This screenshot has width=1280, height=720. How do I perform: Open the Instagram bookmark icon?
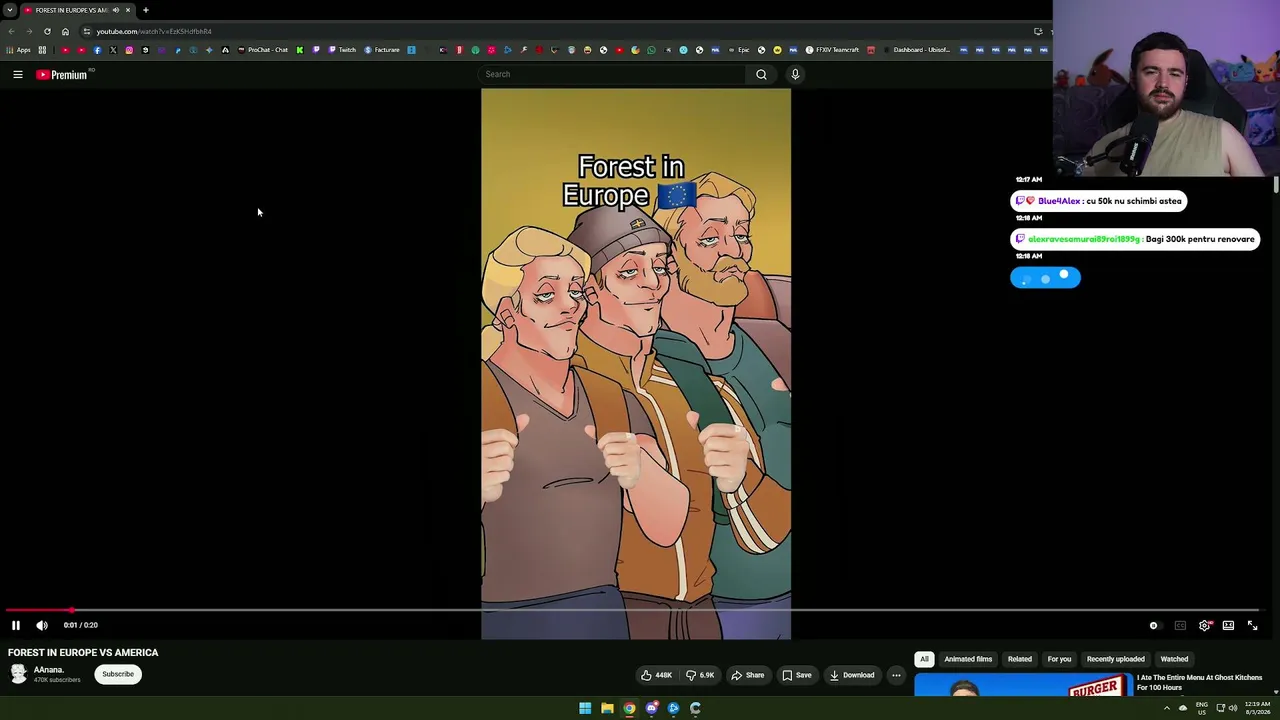coord(129,50)
